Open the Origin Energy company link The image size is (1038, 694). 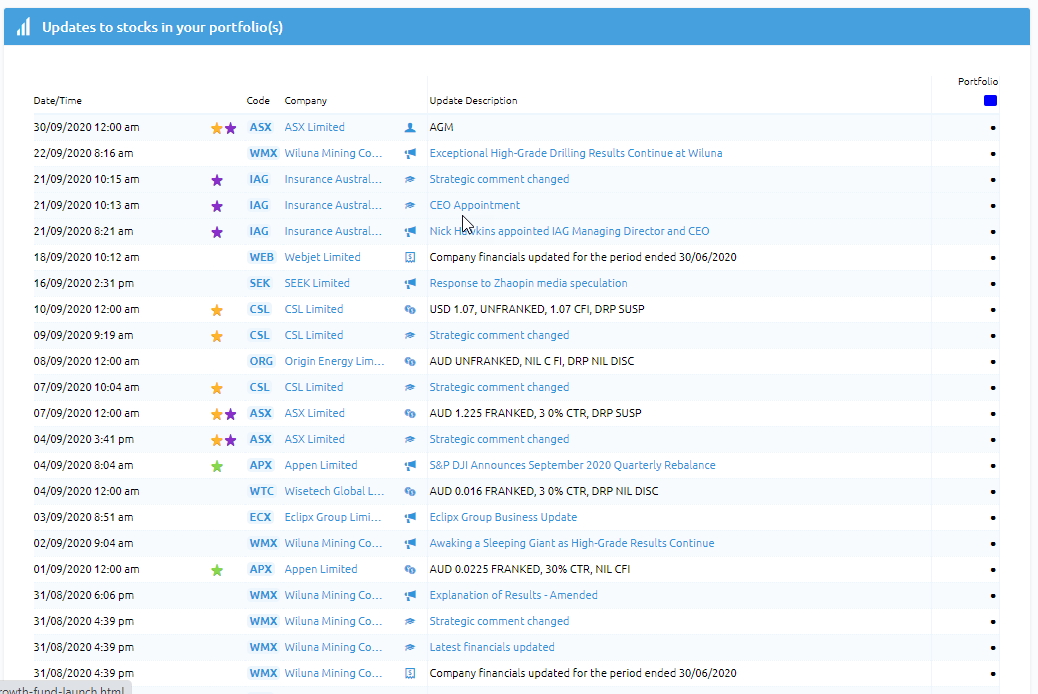pos(334,361)
